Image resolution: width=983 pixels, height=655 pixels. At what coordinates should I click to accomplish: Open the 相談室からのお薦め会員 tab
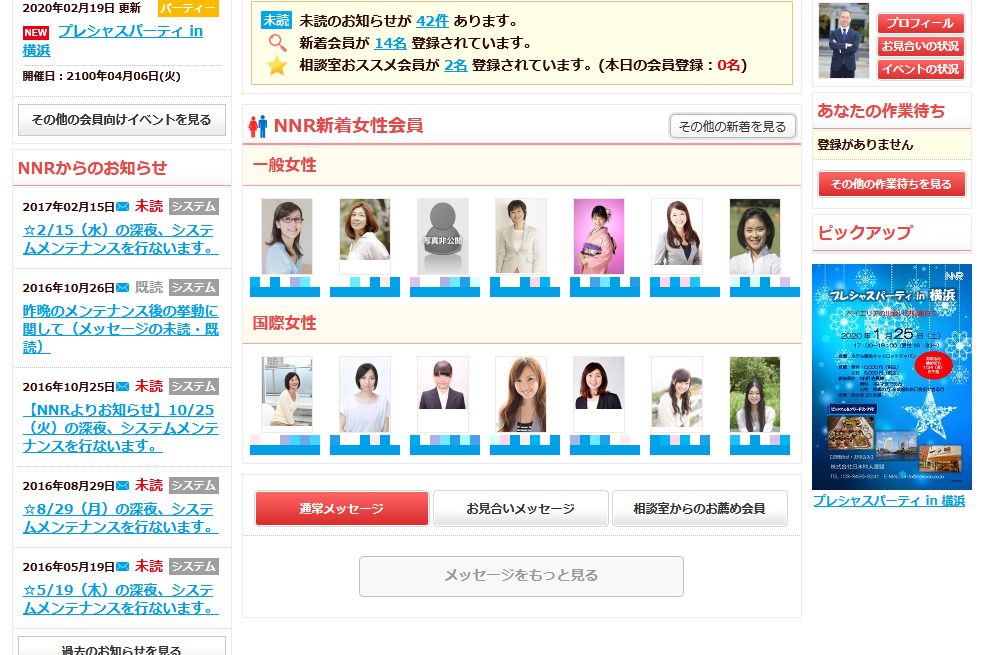[700, 508]
